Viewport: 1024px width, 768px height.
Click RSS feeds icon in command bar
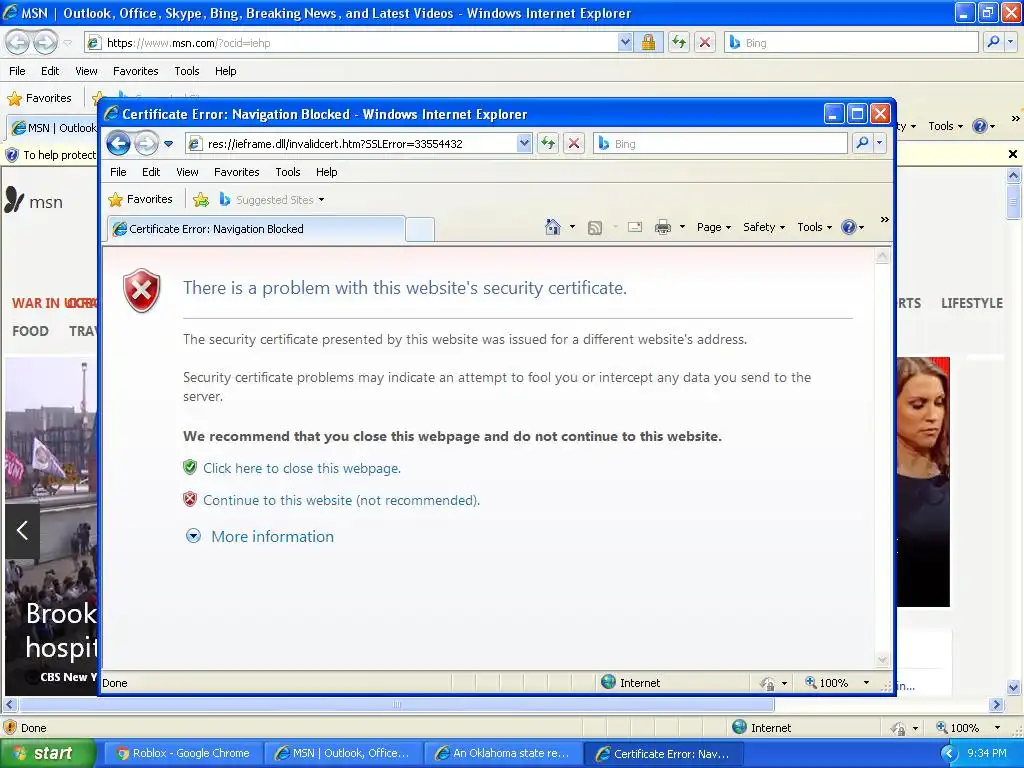pyautogui.click(x=595, y=227)
